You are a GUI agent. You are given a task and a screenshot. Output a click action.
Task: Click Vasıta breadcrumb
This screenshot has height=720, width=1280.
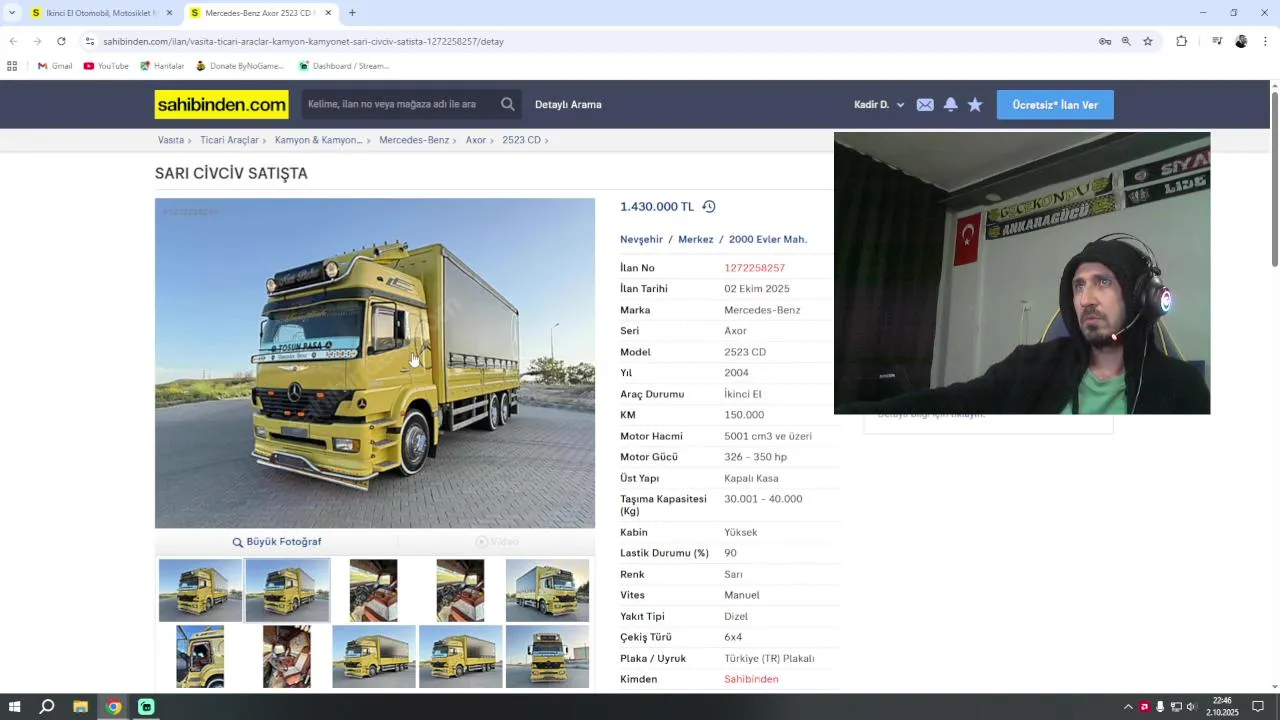[171, 140]
